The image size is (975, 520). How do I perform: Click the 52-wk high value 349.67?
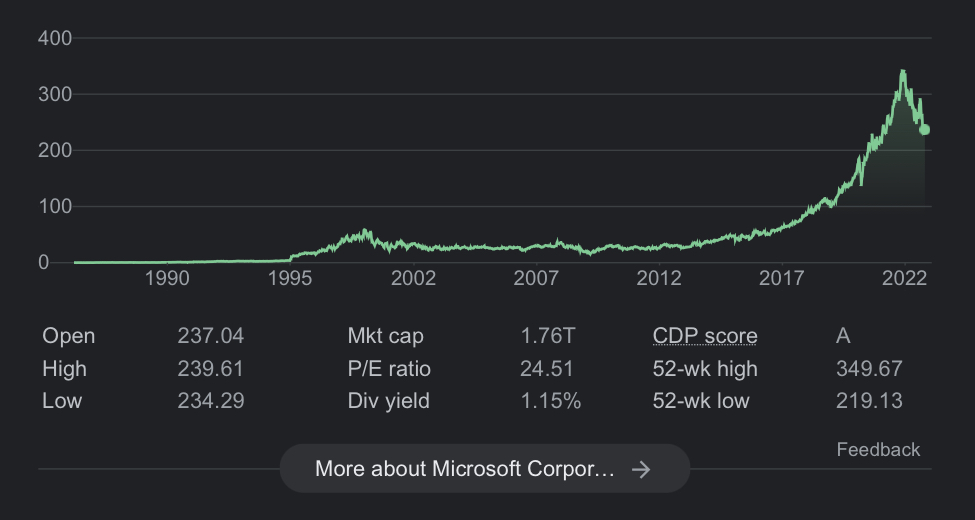[869, 369]
